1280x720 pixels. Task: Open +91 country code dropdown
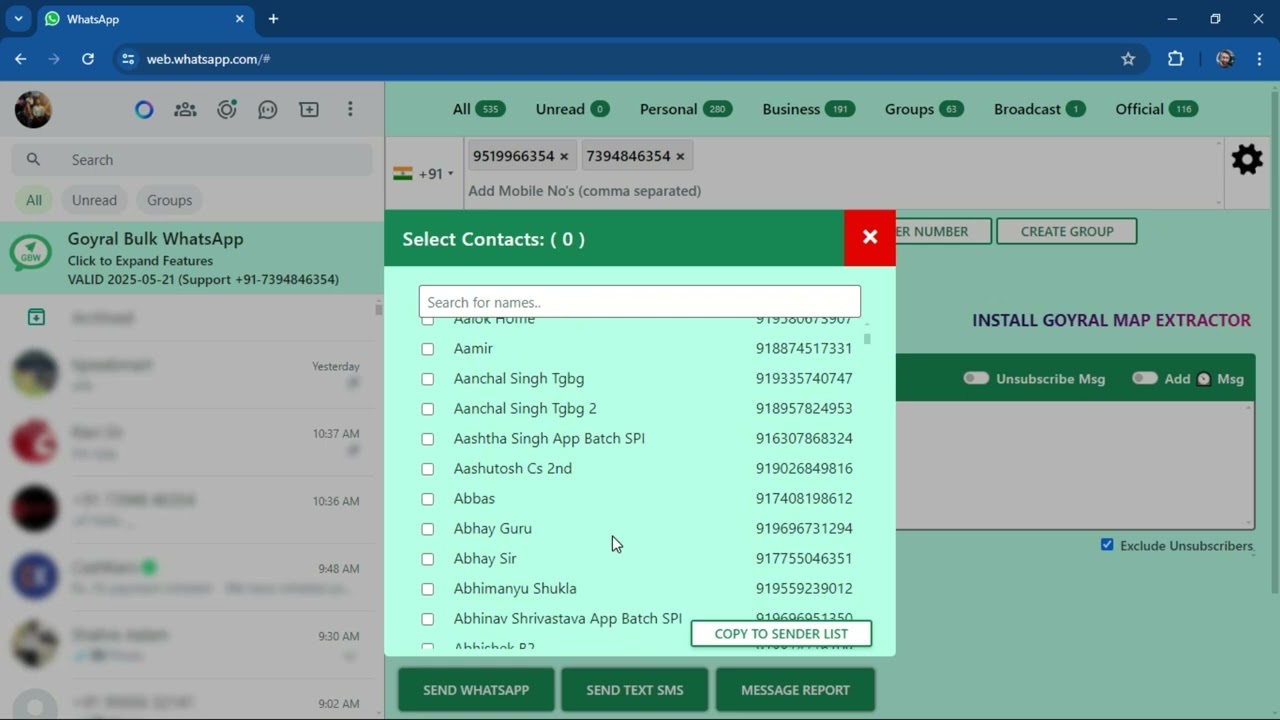click(x=424, y=174)
